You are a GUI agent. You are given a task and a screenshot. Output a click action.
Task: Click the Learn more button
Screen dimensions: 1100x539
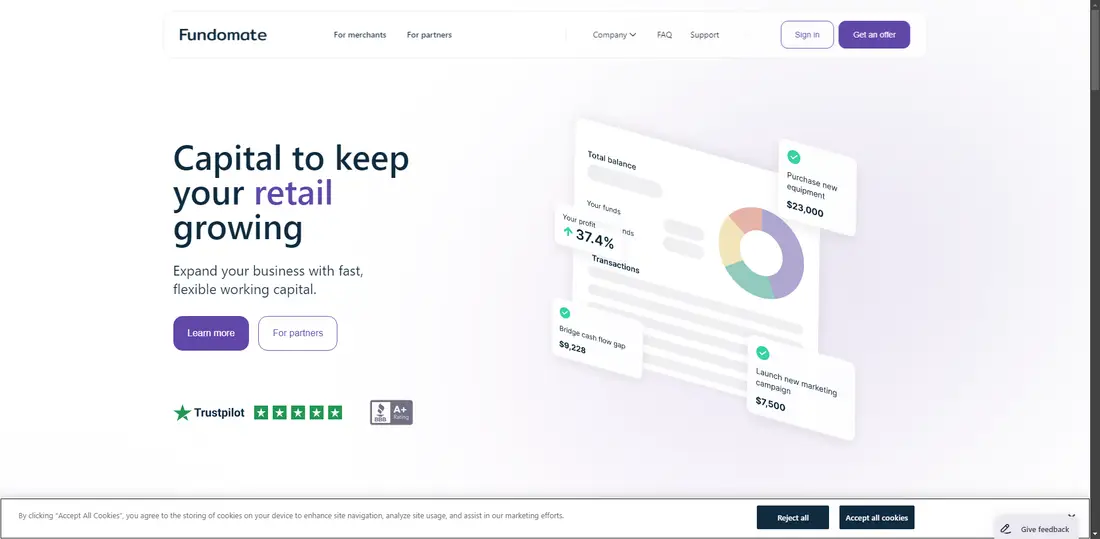point(211,333)
